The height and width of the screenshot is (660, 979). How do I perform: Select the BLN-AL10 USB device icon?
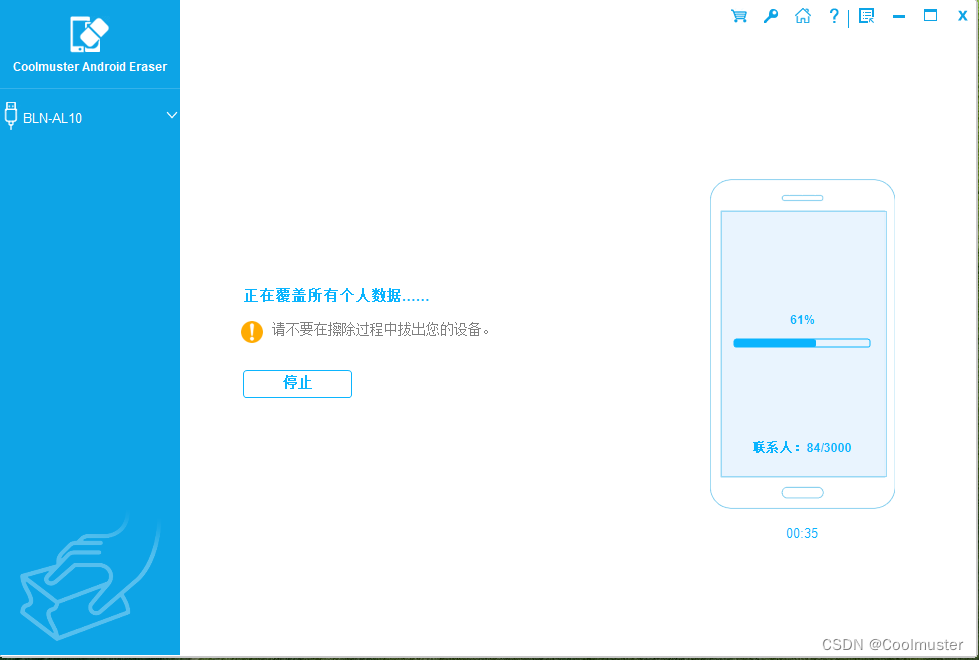pos(10,116)
